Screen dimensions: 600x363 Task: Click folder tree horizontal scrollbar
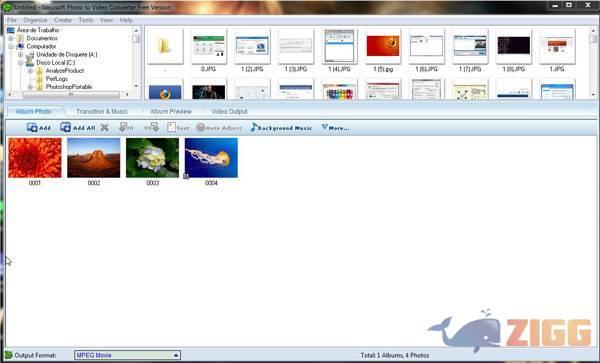71,94
